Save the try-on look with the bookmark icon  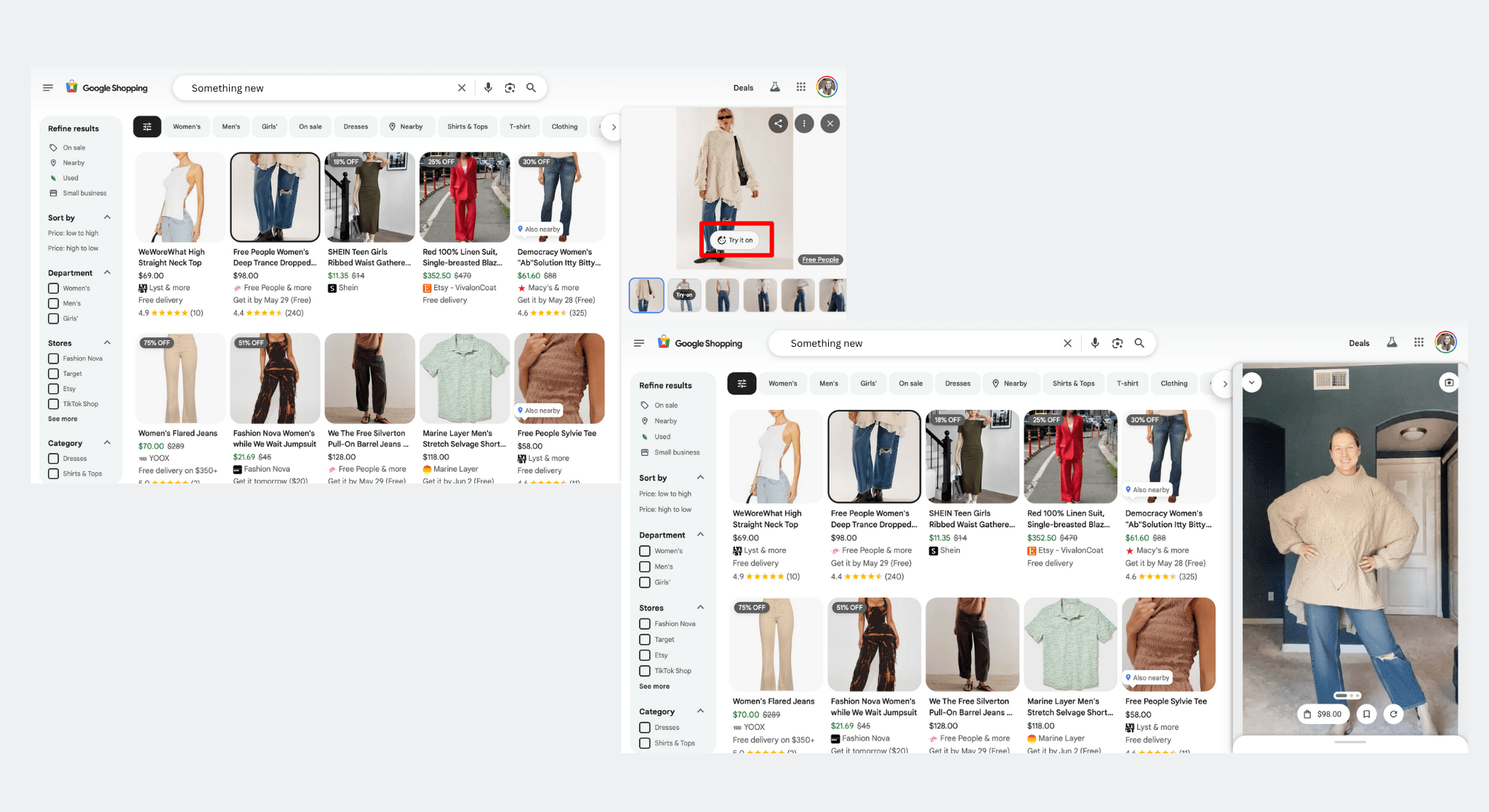point(1367,714)
